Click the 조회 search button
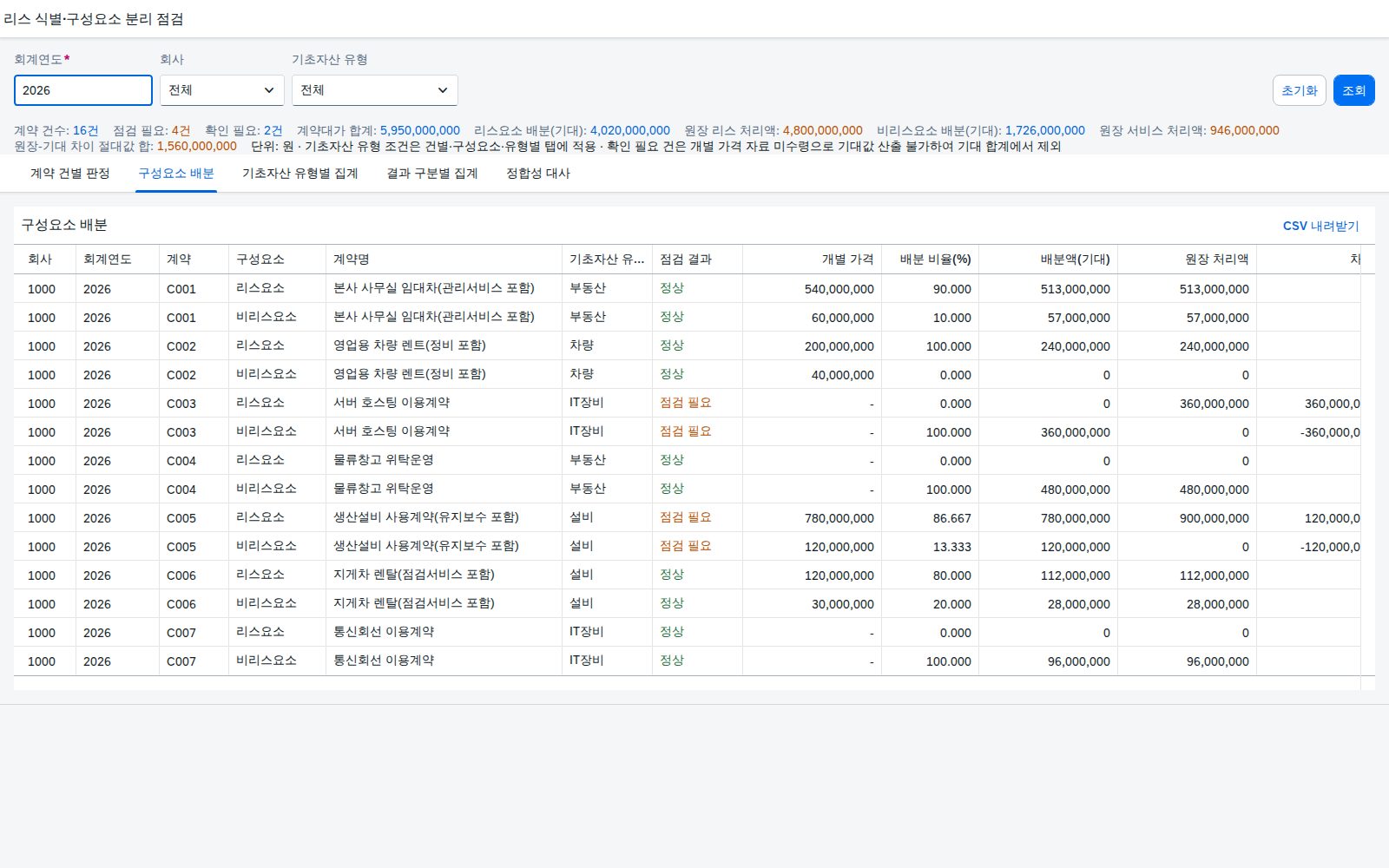Screen dimensions: 1389x868 pyautogui.click(x=1354, y=90)
